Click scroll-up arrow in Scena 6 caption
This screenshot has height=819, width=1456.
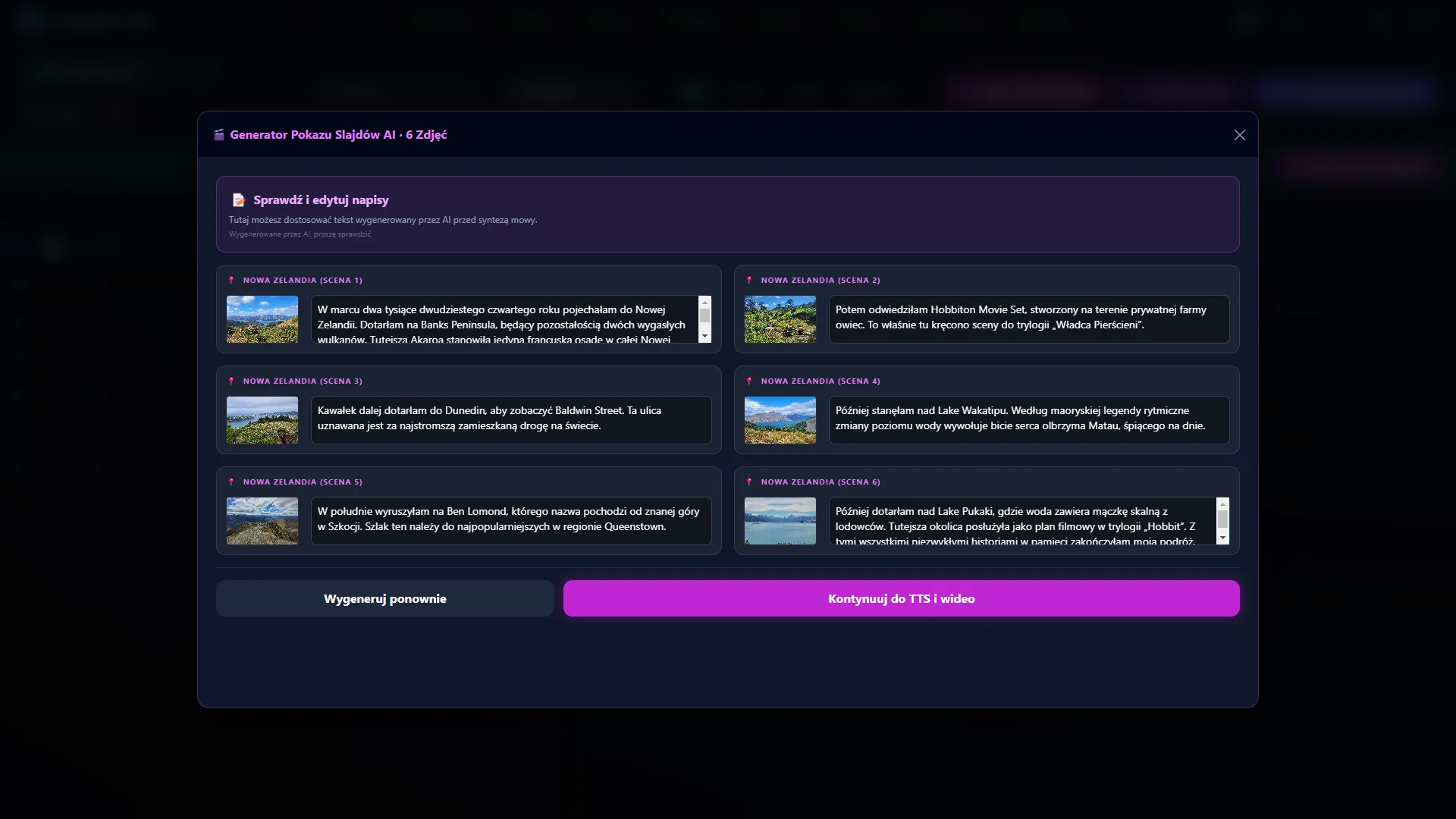pyautogui.click(x=1222, y=504)
